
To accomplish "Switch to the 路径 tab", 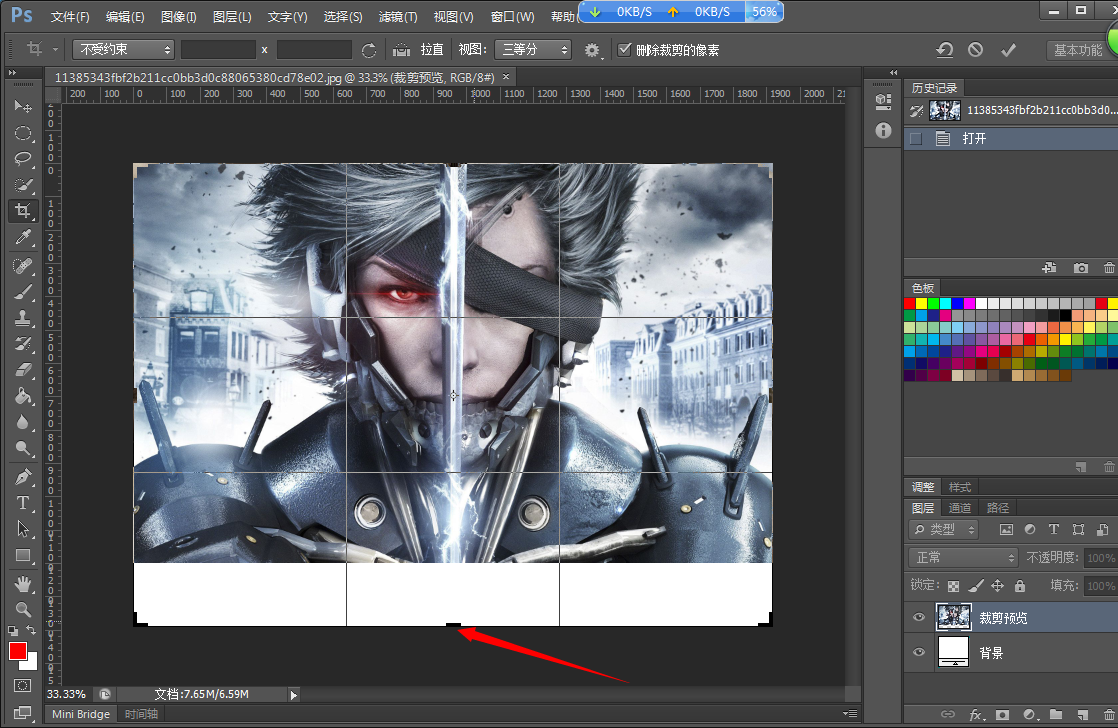I will [x=998, y=508].
